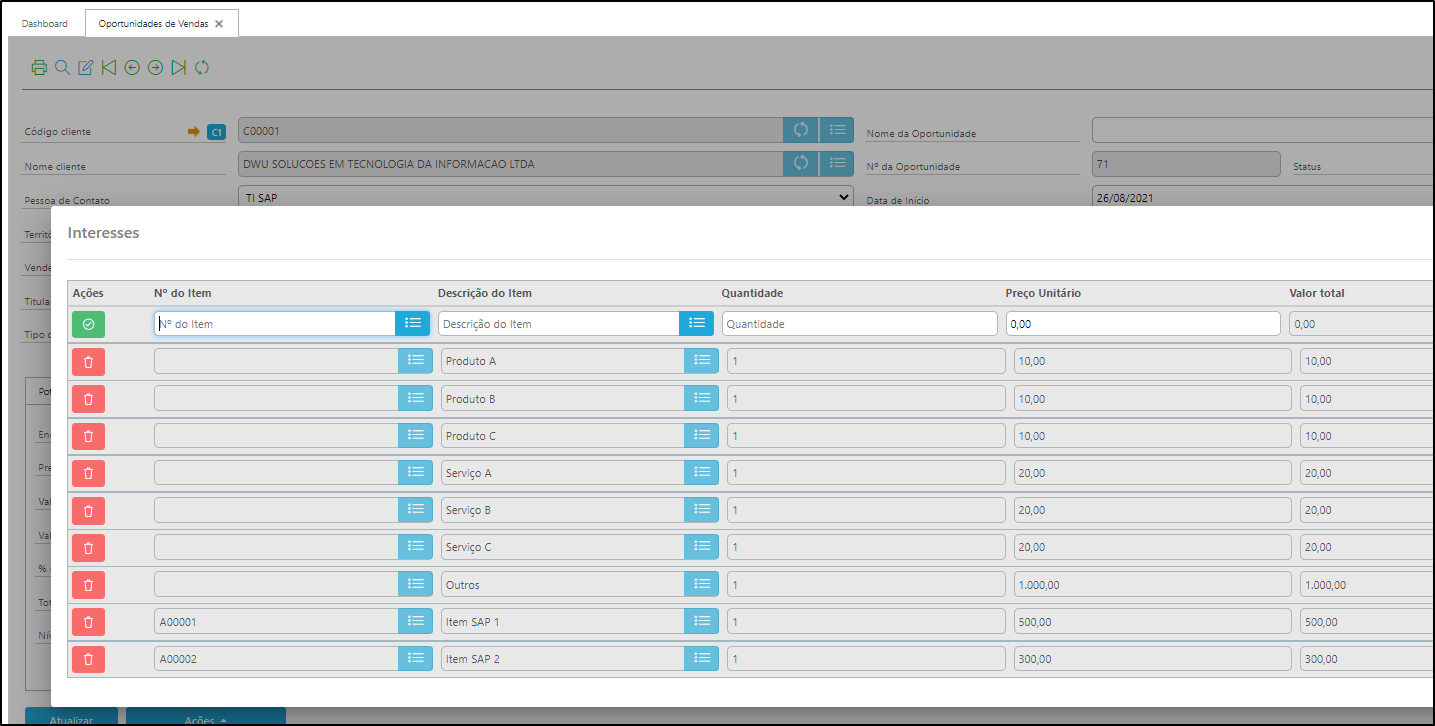Image resolution: width=1435 pixels, height=726 pixels.
Task: Switch to the Dashboard tab
Action: click(45, 23)
